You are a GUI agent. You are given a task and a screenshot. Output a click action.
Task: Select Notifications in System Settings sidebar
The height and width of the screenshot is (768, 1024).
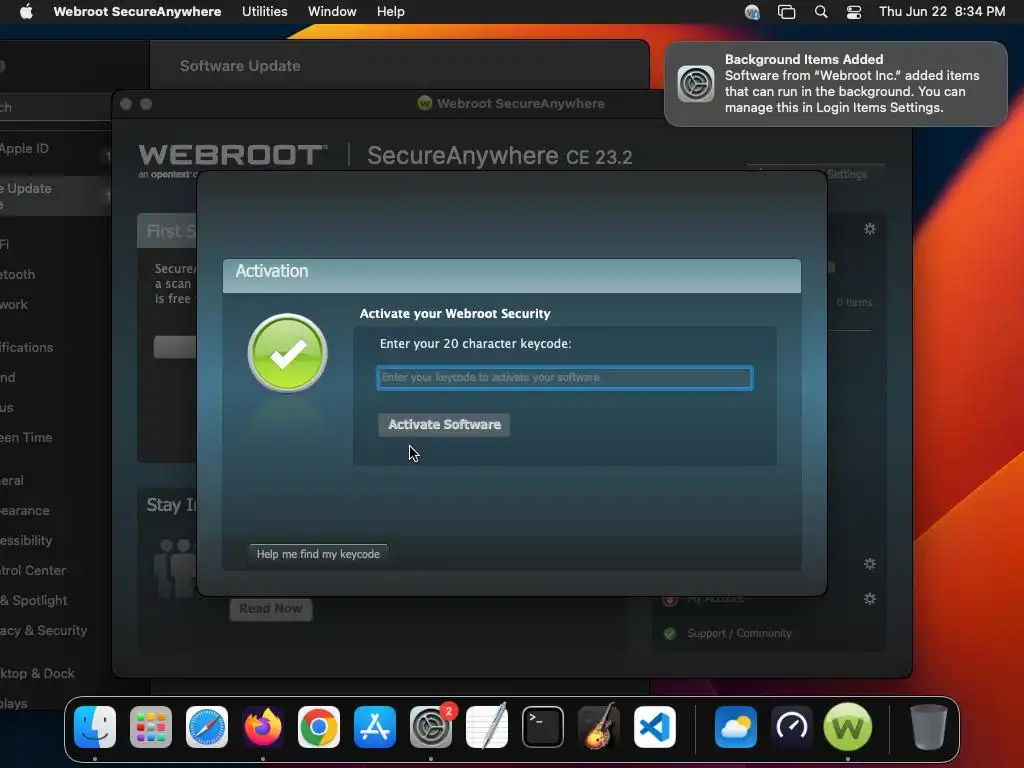27,347
